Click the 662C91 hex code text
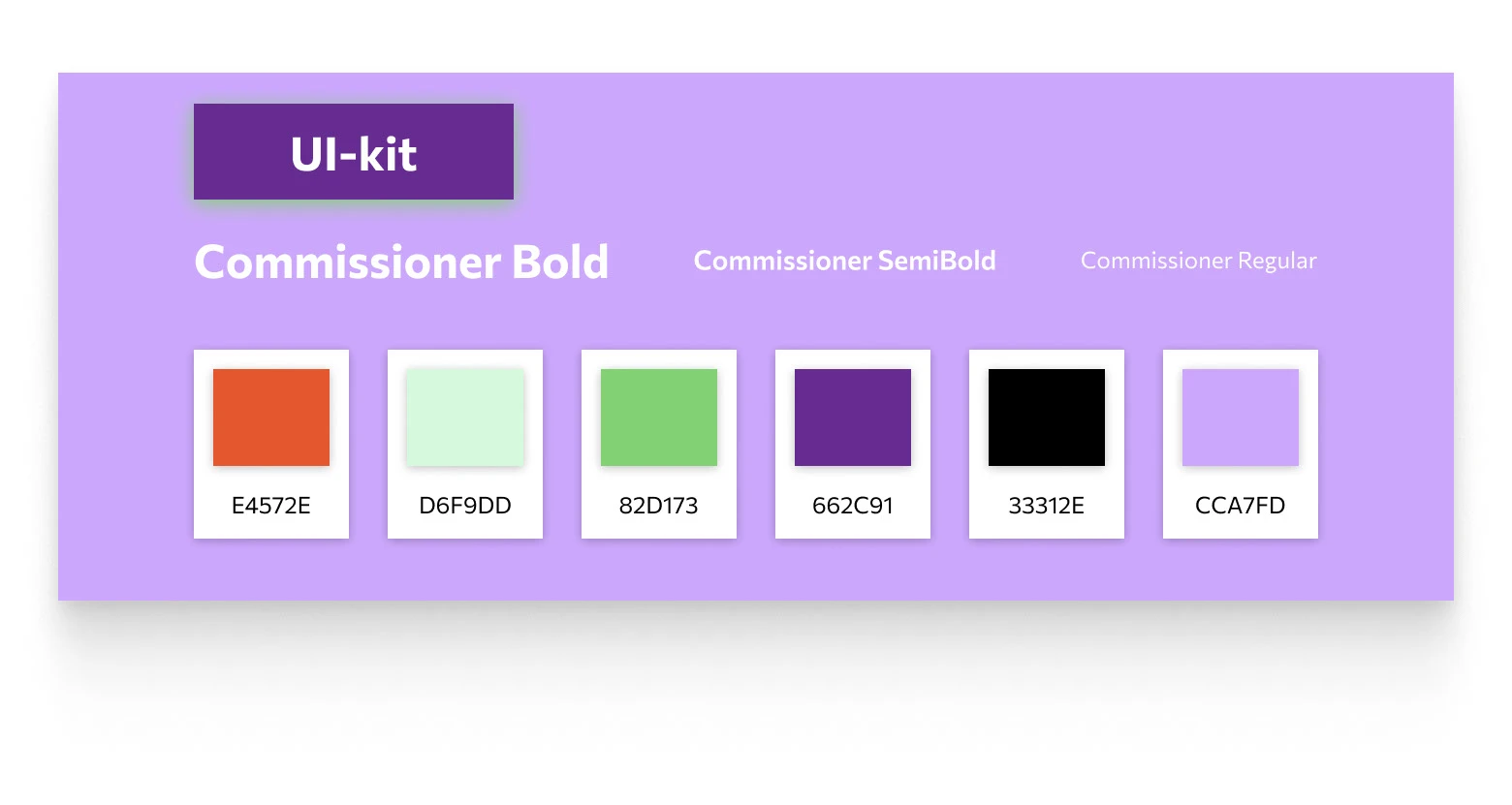 [853, 506]
